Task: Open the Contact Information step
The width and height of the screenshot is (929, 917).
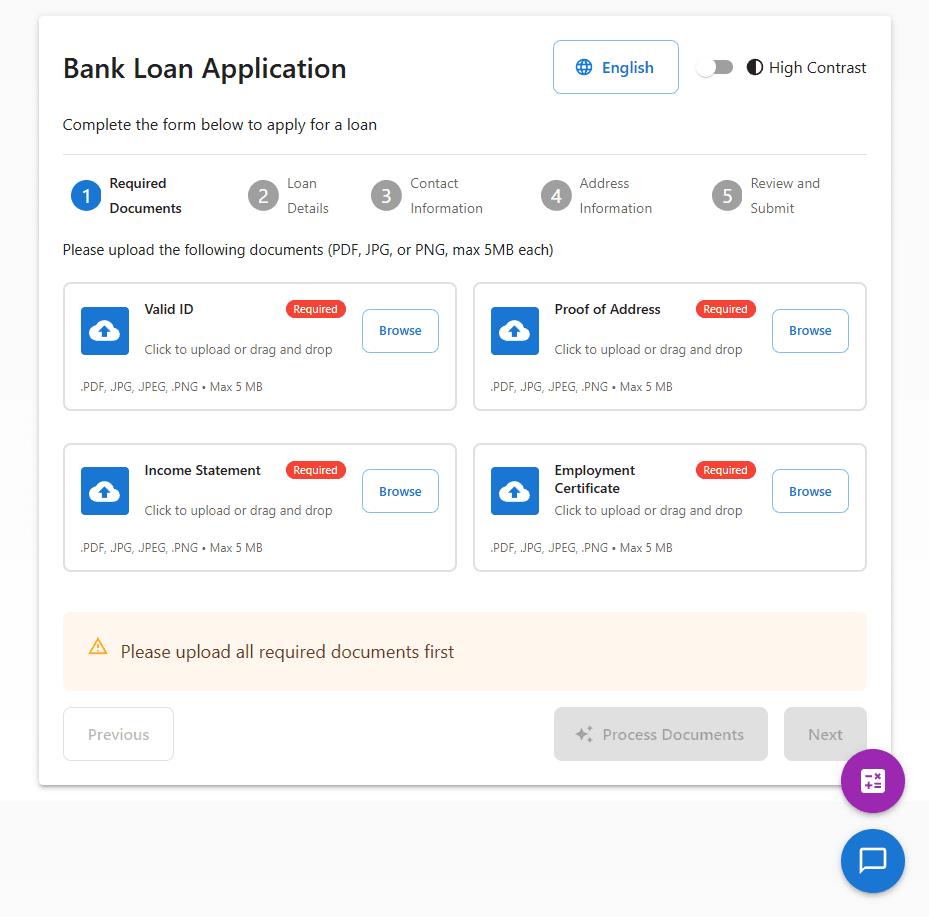Action: (x=386, y=196)
